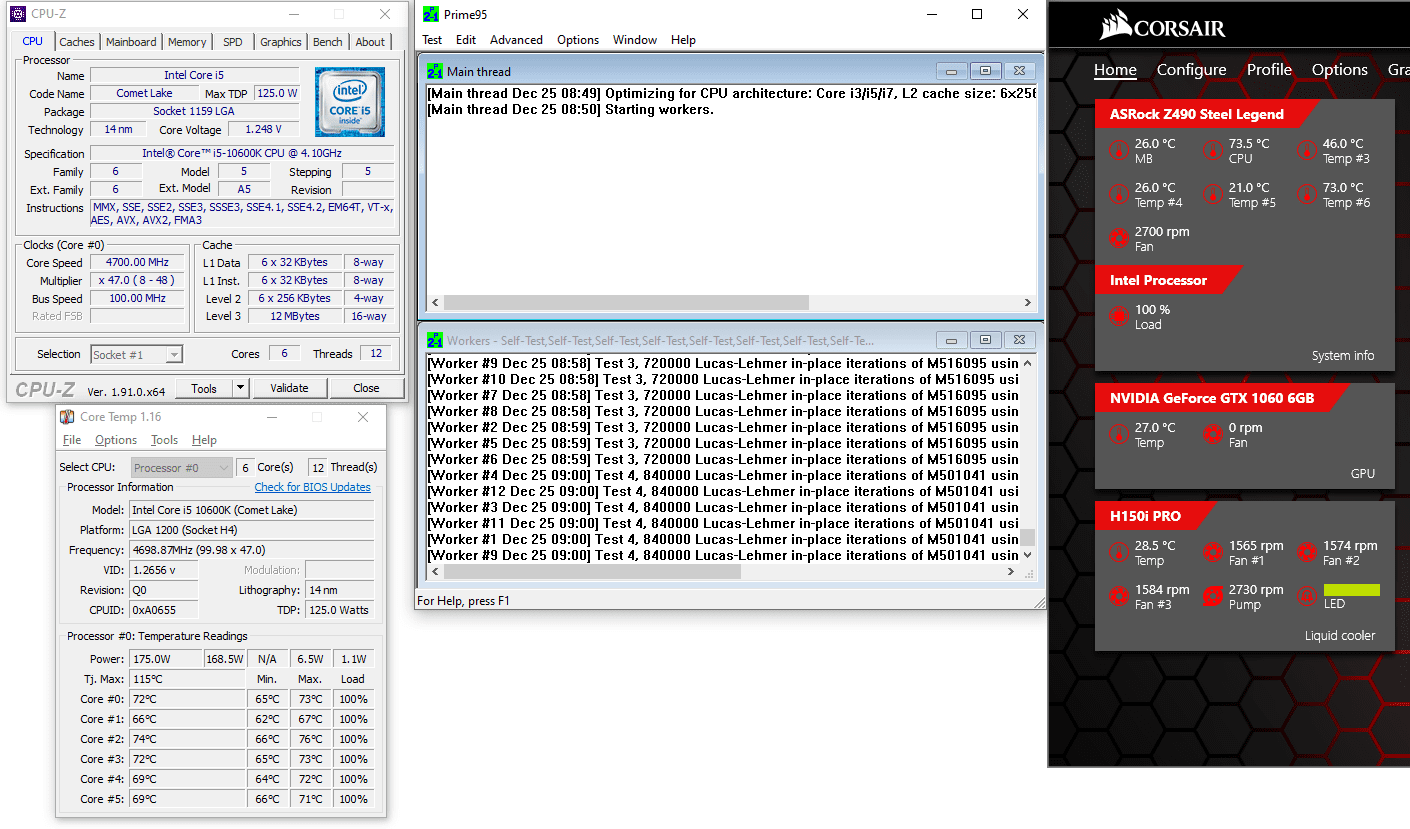This screenshot has width=1410, height=829.
Task: Open the About tab in CPU-Z
Action: [x=370, y=42]
